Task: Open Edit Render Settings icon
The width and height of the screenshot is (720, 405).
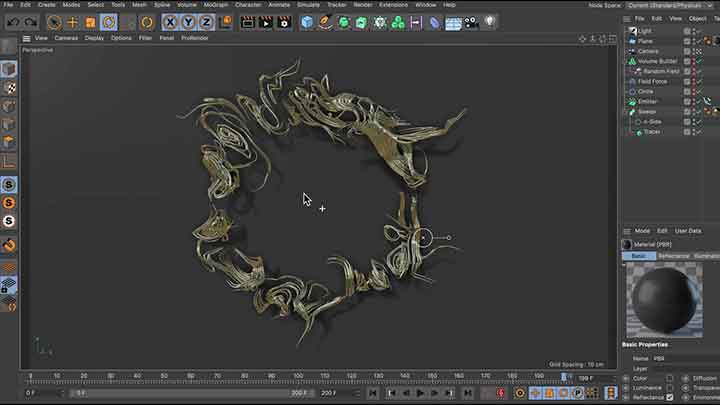Action: 284,22
